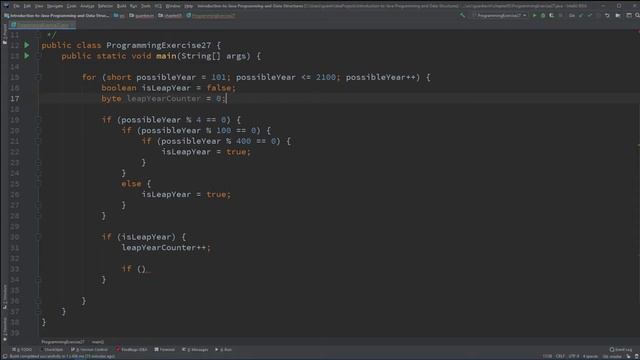Open the Edit menu
The image size is (640, 360).
pos(27,6)
